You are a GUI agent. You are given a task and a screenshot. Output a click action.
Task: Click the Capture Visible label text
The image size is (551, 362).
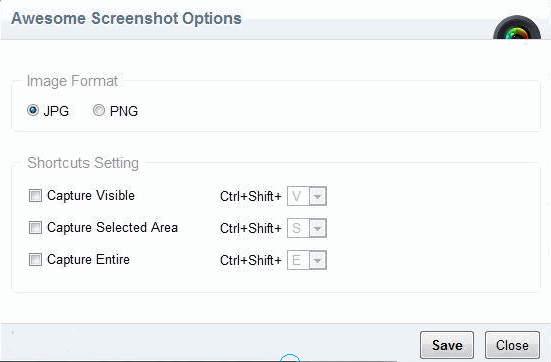[91, 195]
